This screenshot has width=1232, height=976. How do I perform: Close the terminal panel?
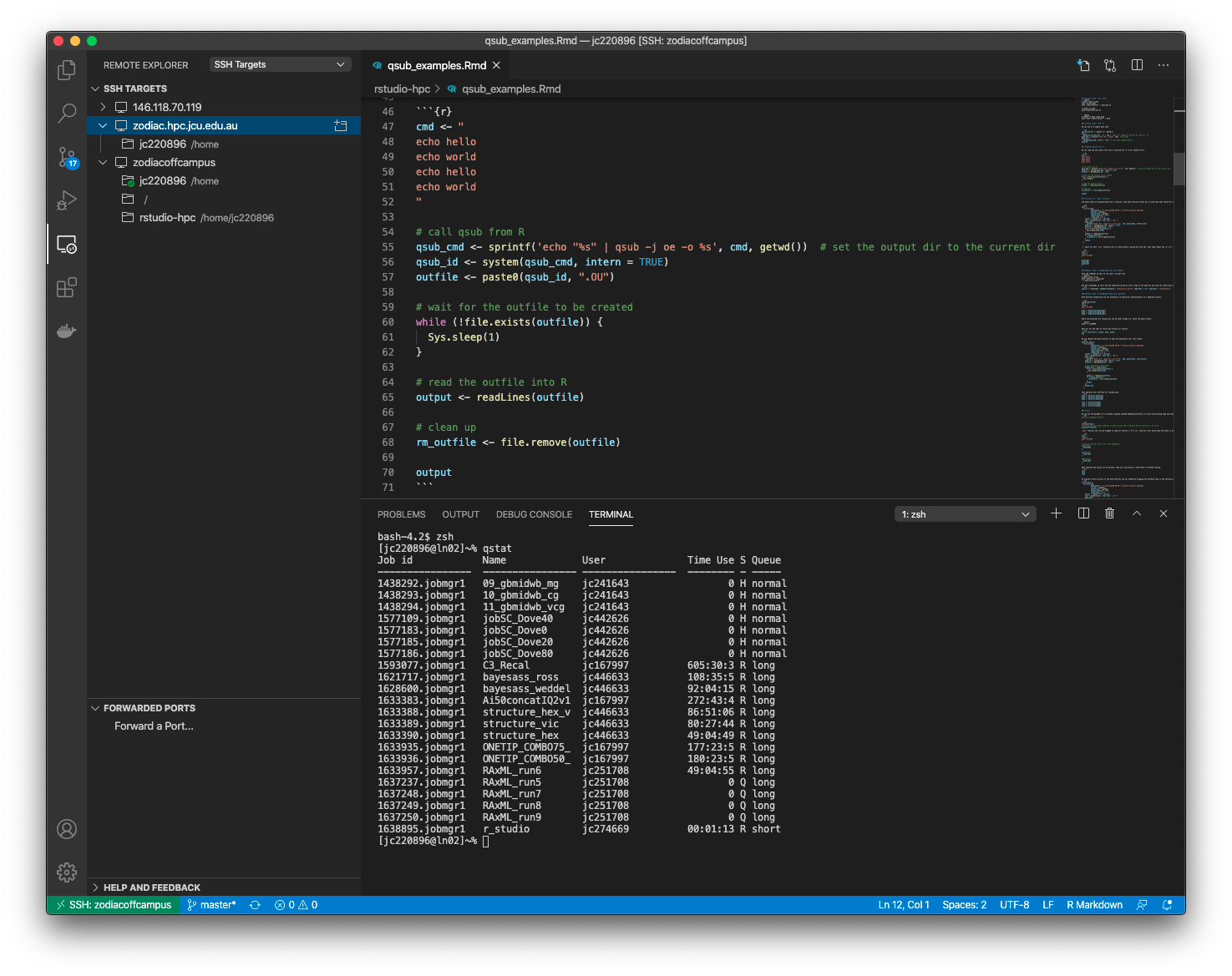point(1164,513)
